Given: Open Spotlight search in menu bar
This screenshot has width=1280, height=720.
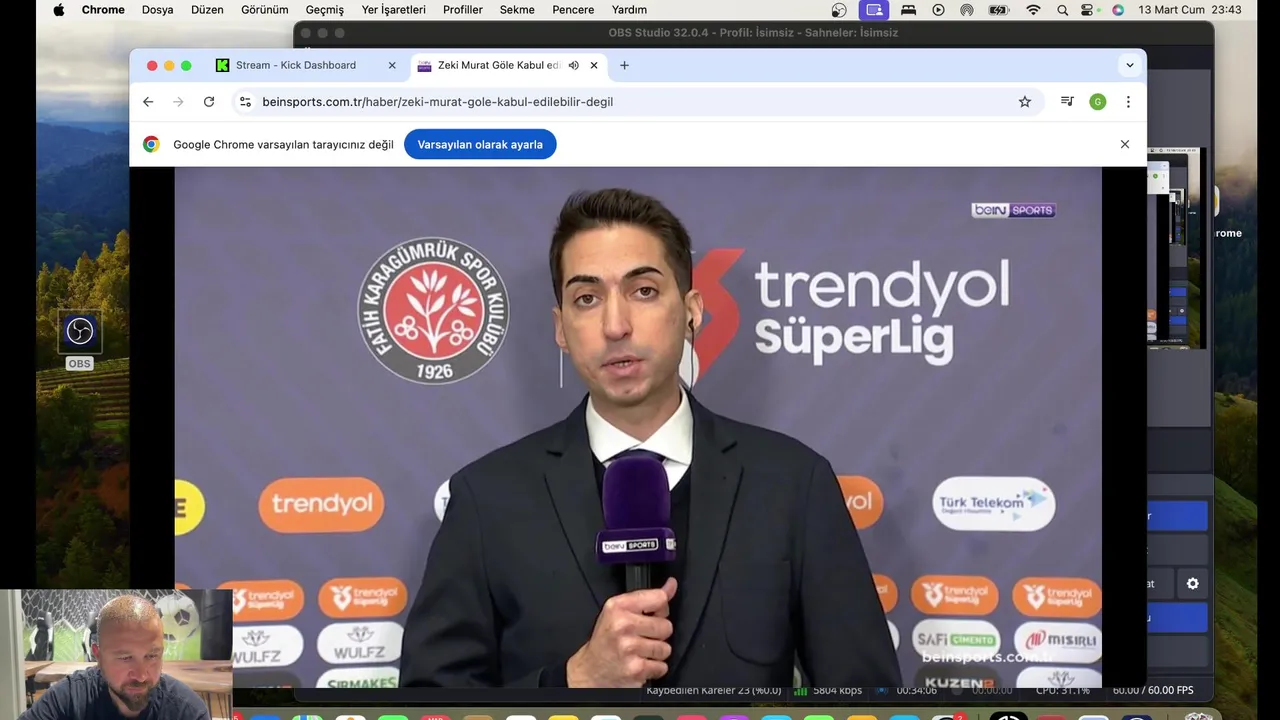Looking at the screenshot, I should click(1062, 10).
